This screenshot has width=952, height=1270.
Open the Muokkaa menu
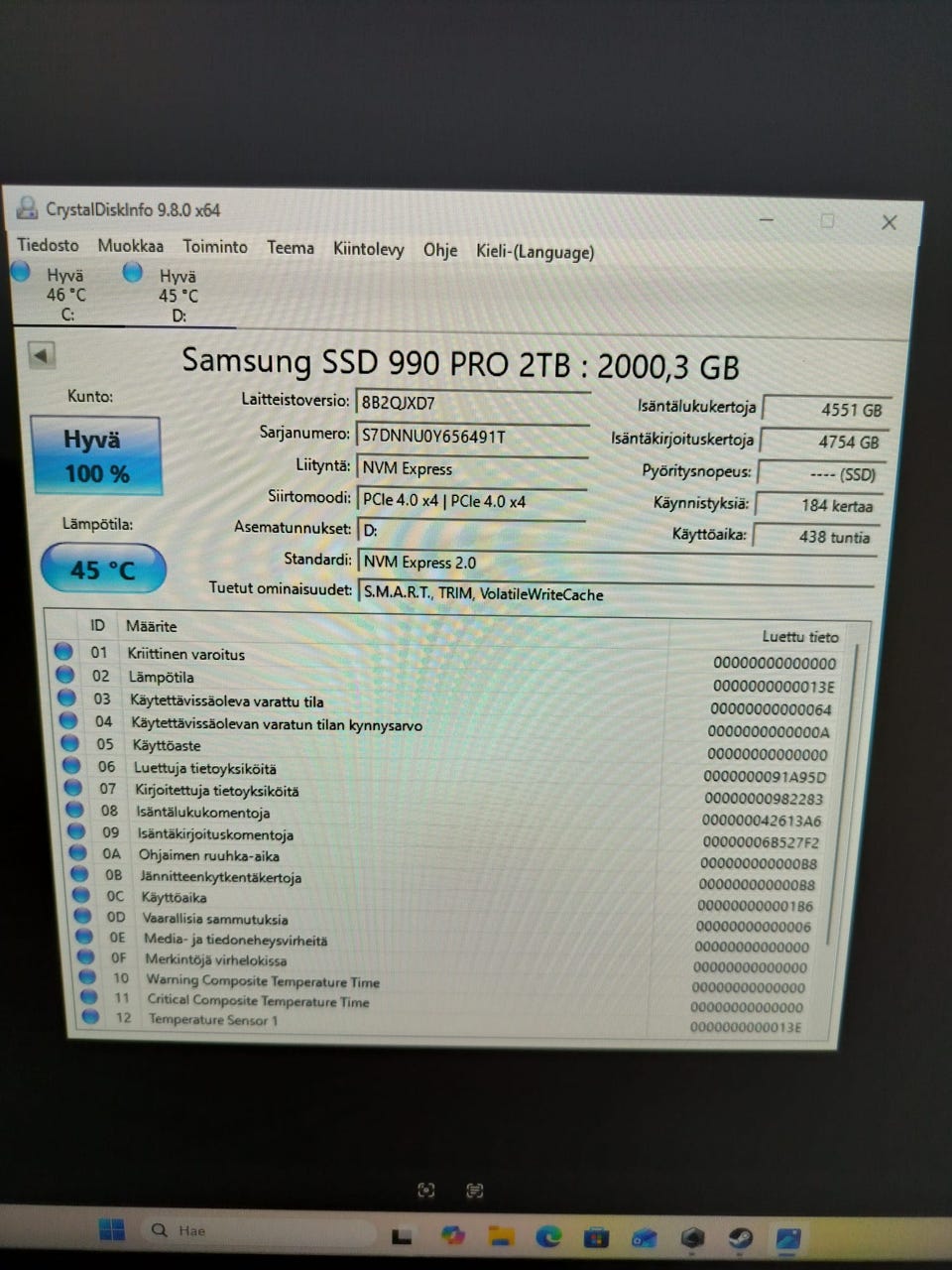[130, 245]
